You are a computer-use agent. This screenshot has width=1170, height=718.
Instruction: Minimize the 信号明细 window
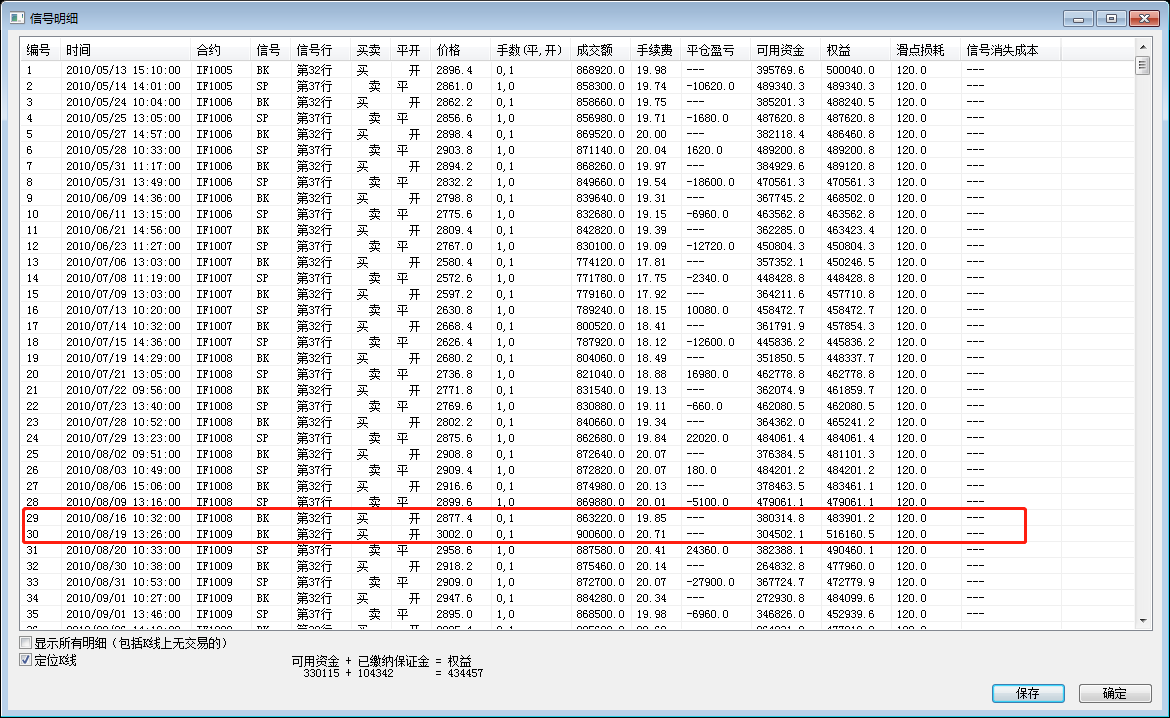[x=1078, y=18]
